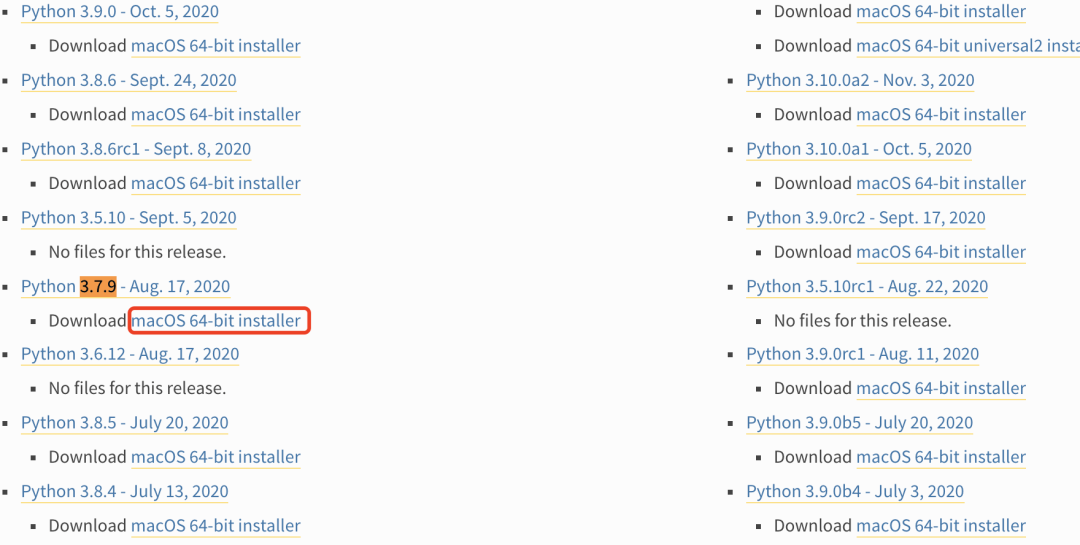This screenshot has width=1080, height=545.
Task: Download macOS installer under Python 3.8.6rc1
Action: point(216,184)
